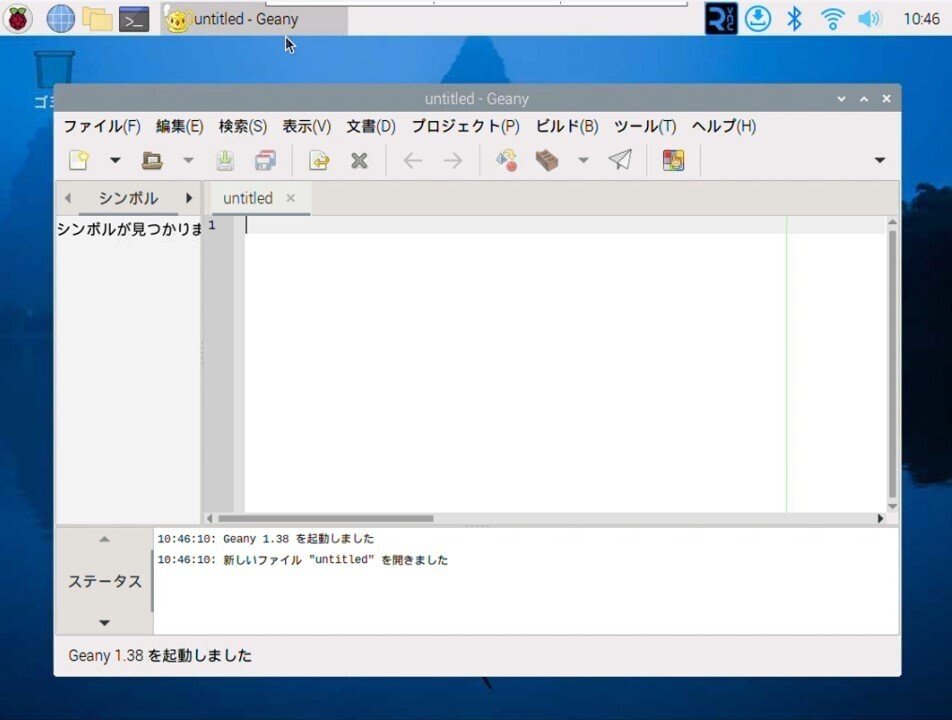
Task: Open the ファイル(F) menu
Action: pyautogui.click(x=102, y=126)
